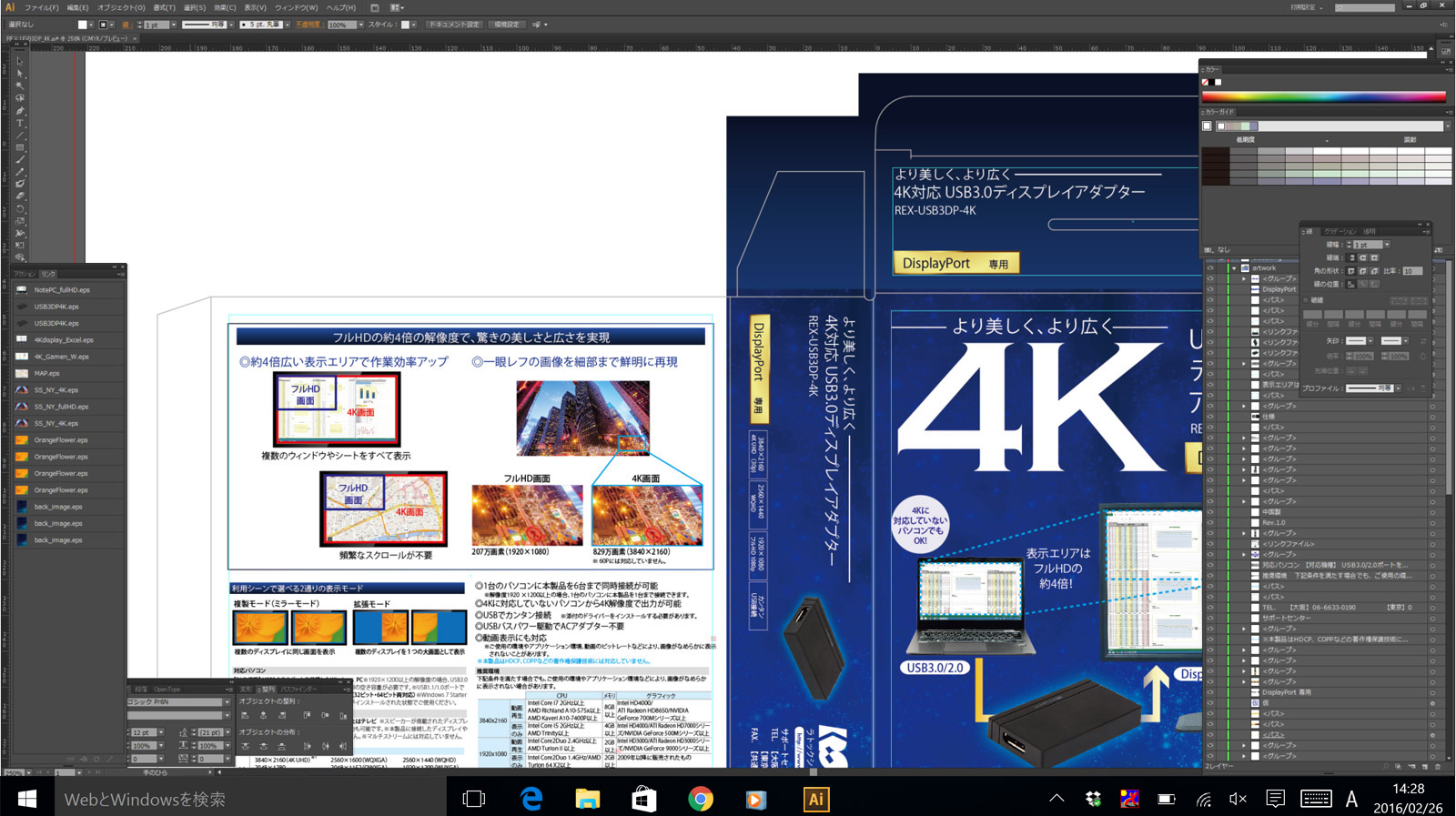
Task: Open the オブジェクト(O) menu
Action: (x=121, y=7)
